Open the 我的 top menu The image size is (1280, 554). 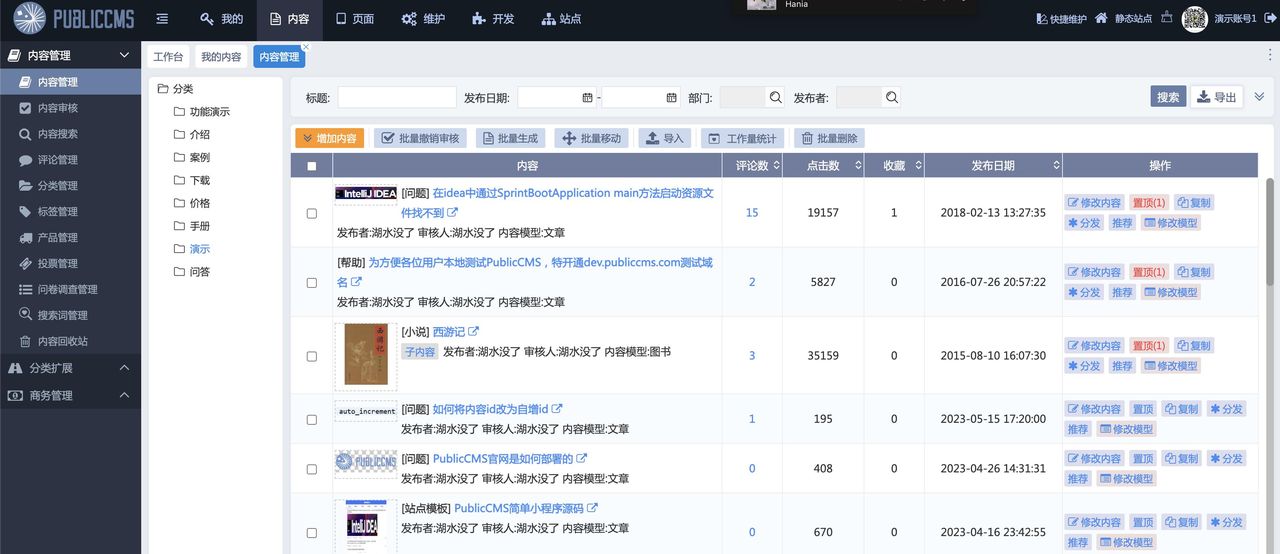(221, 19)
